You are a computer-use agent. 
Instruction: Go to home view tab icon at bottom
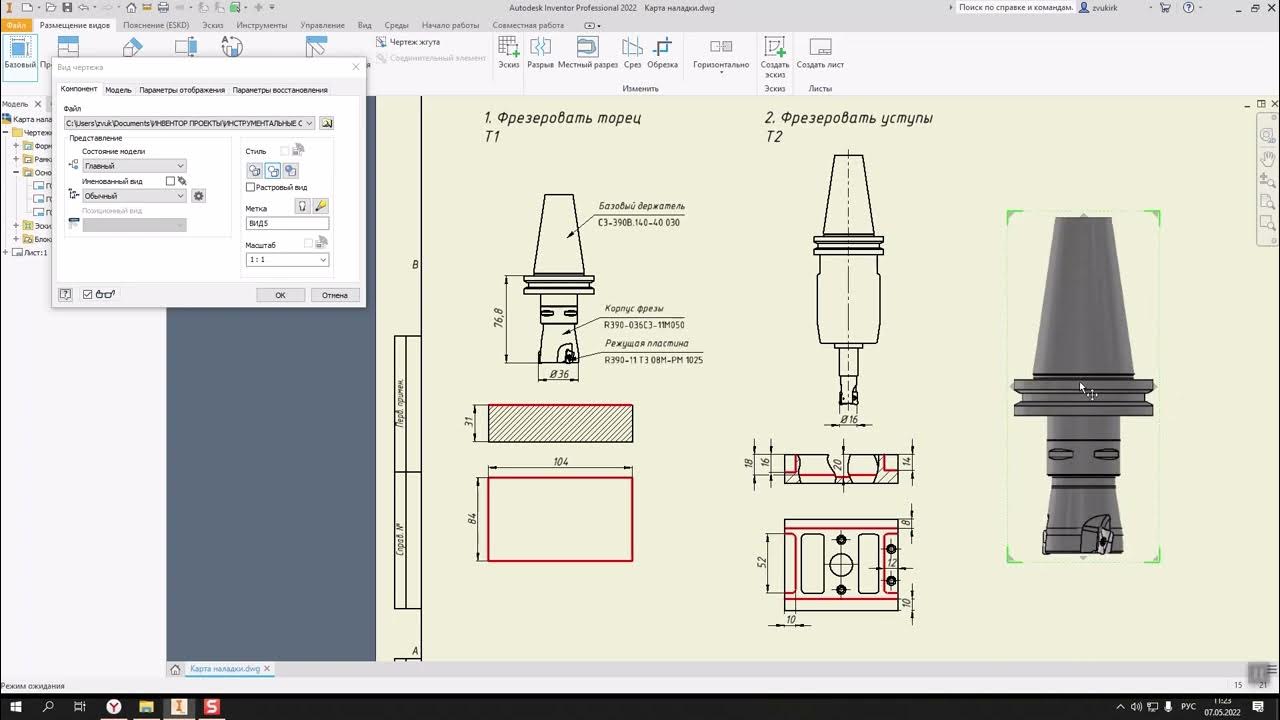coord(175,669)
